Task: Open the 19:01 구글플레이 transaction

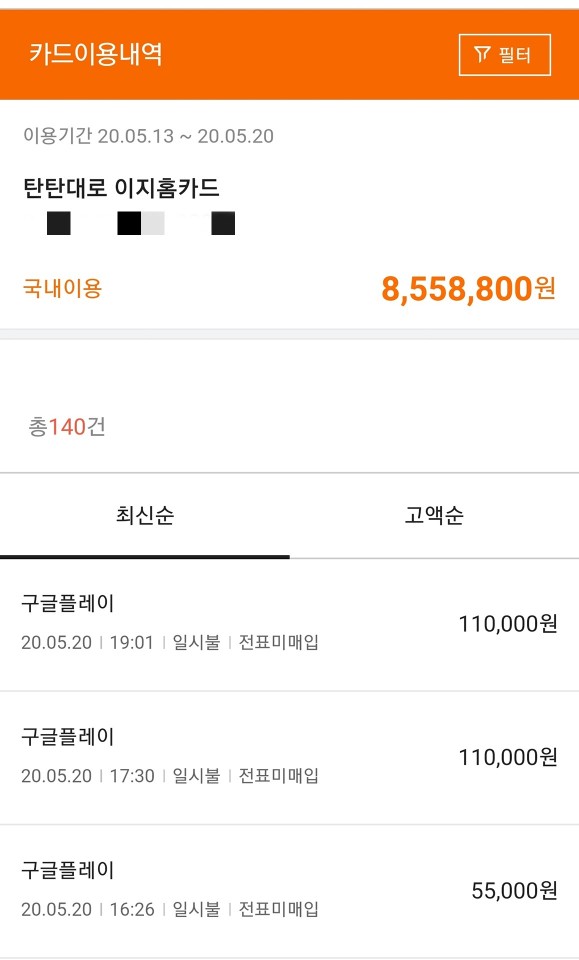Action: click(290, 624)
